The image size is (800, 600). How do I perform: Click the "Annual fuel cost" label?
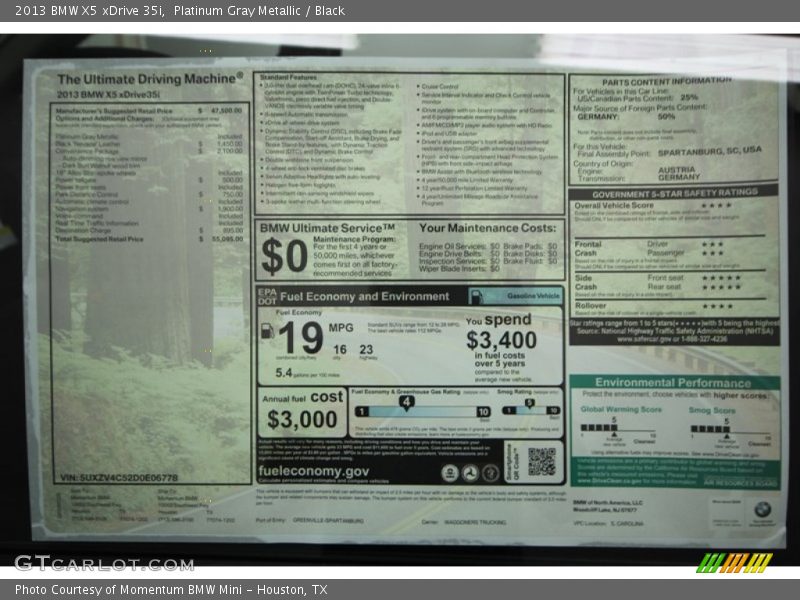pyautogui.click(x=303, y=397)
